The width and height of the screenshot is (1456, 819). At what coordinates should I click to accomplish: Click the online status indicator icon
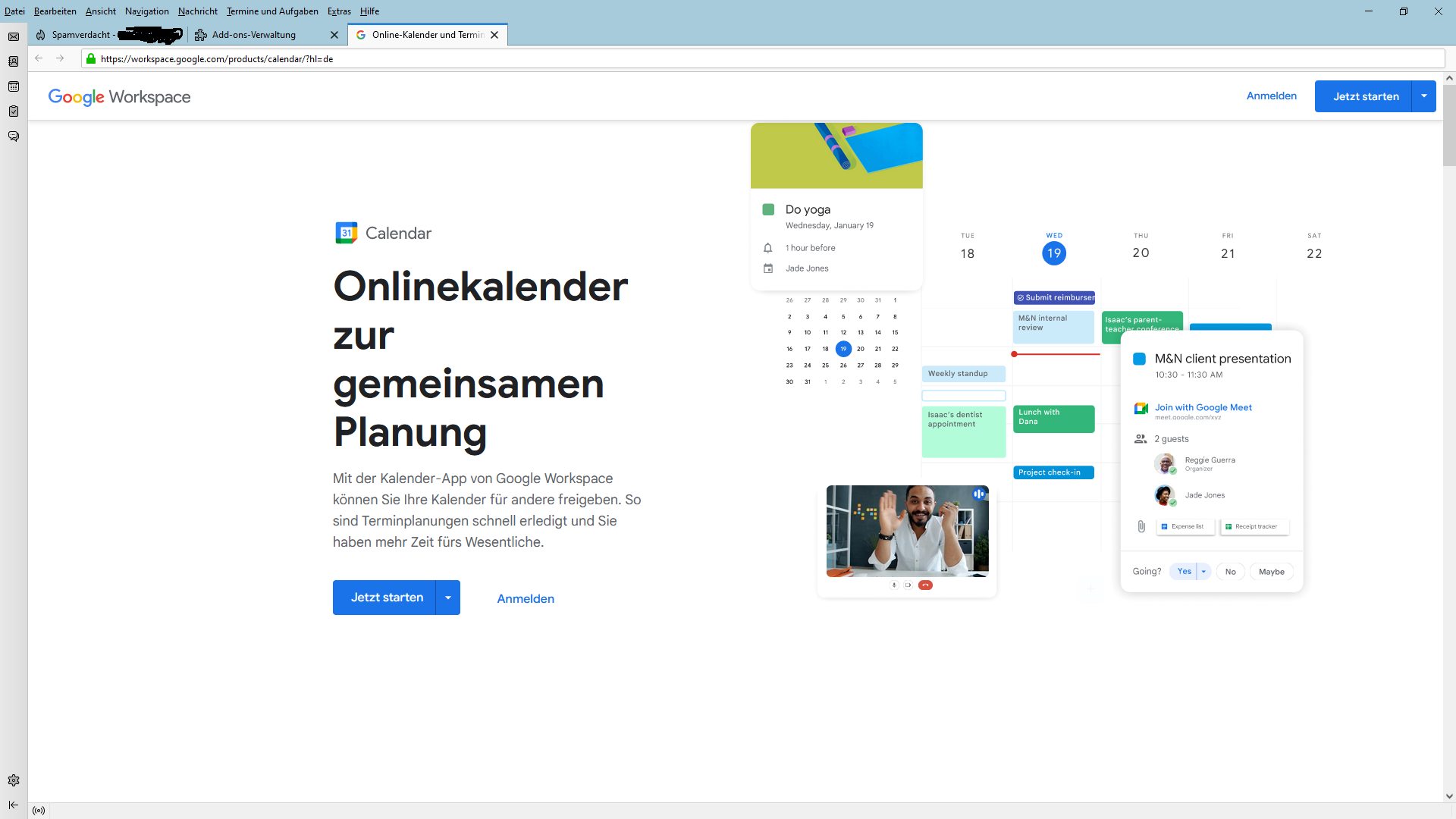(39, 811)
